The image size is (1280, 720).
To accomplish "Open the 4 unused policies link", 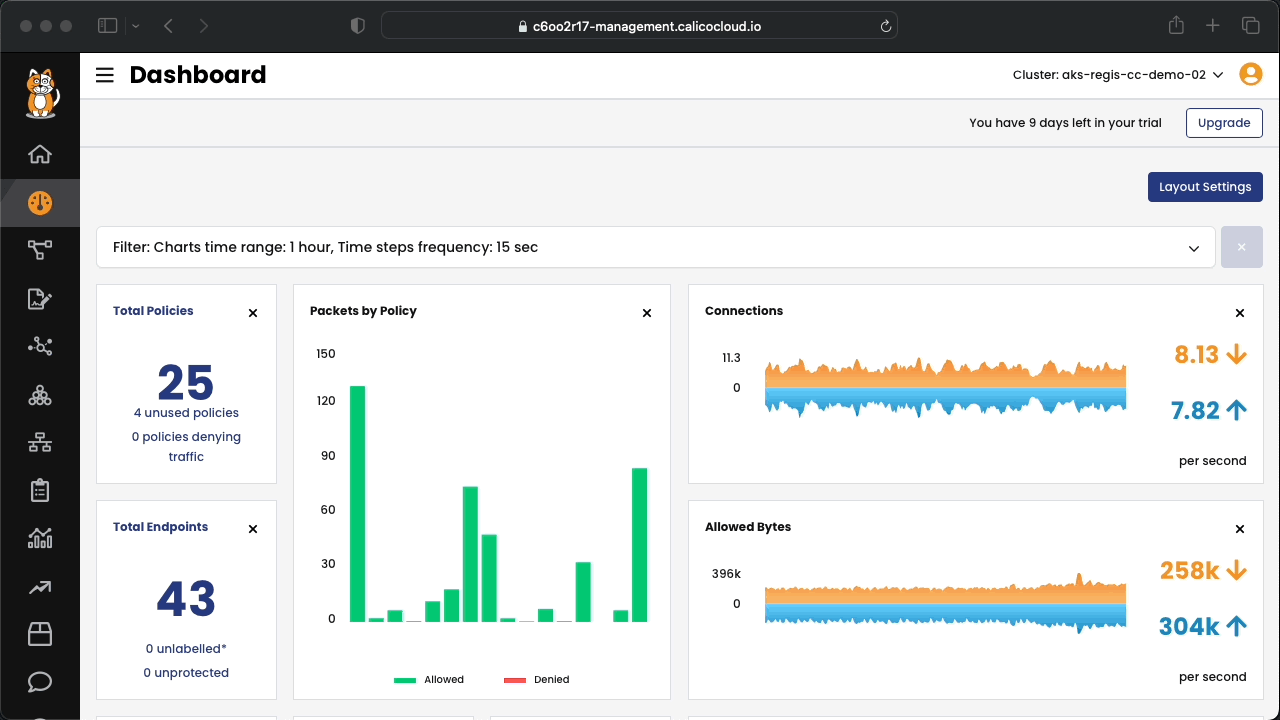I will 186,413.
